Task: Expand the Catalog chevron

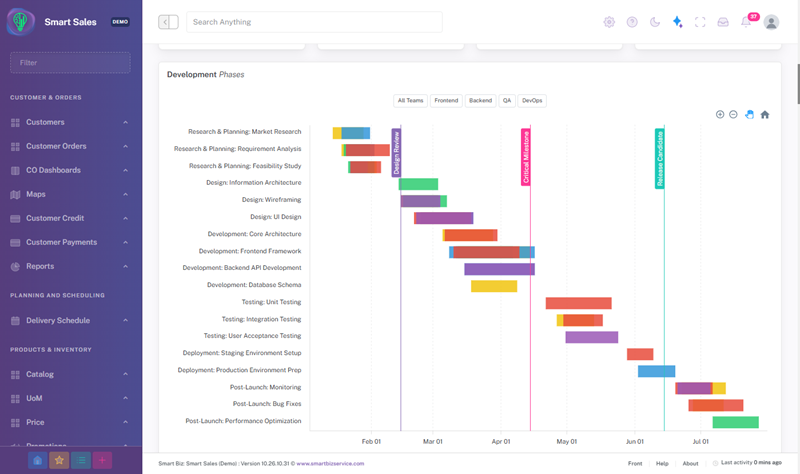Action: pos(126,375)
